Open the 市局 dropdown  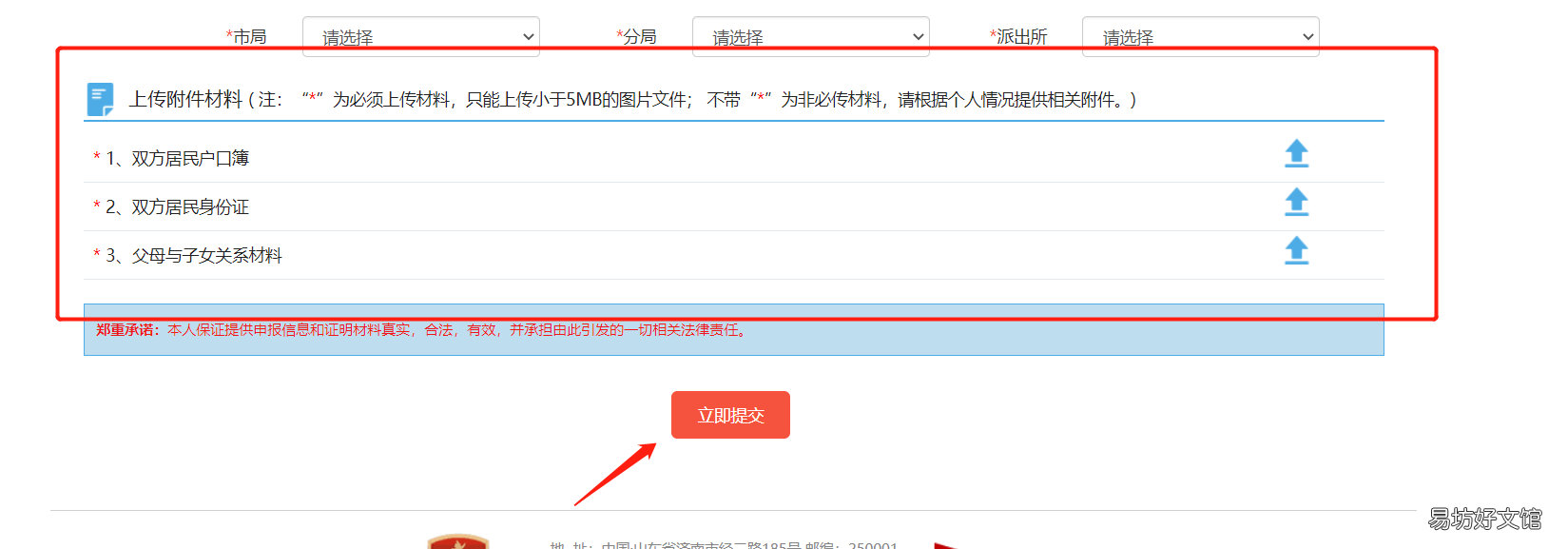tap(421, 36)
